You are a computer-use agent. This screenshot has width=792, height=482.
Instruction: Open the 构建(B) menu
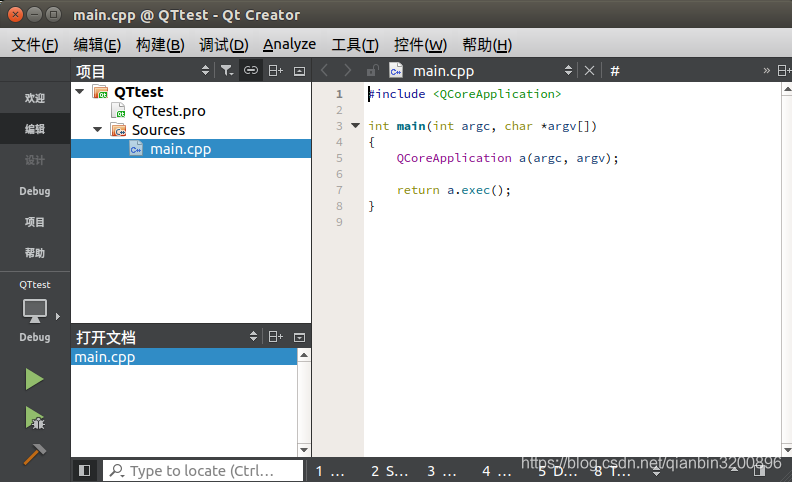tap(160, 45)
